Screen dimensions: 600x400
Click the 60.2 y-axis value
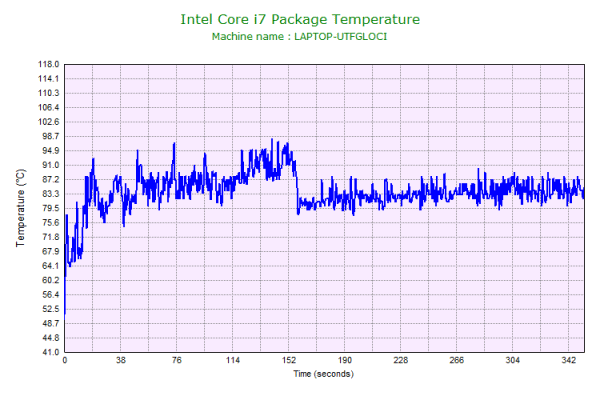tap(51, 280)
